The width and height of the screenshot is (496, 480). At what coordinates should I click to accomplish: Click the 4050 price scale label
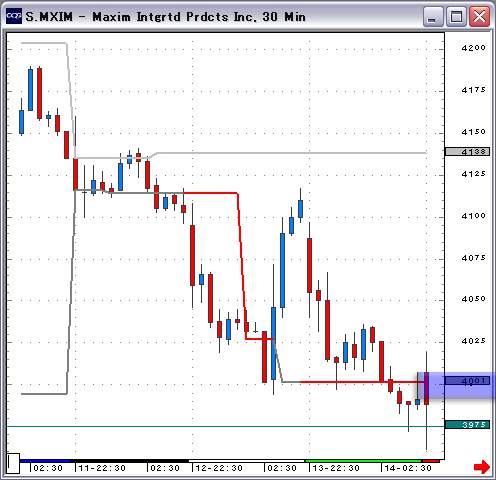(473, 299)
